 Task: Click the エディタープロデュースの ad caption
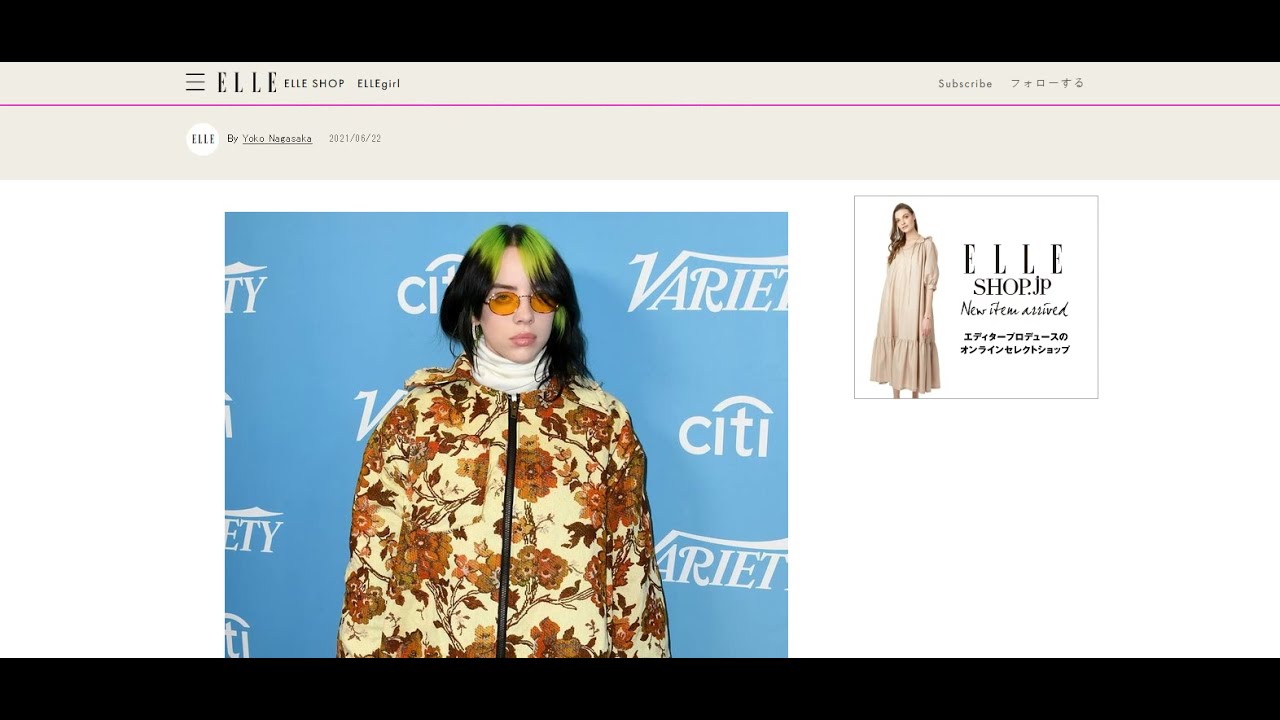pyautogui.click(x=1014, y=337)
